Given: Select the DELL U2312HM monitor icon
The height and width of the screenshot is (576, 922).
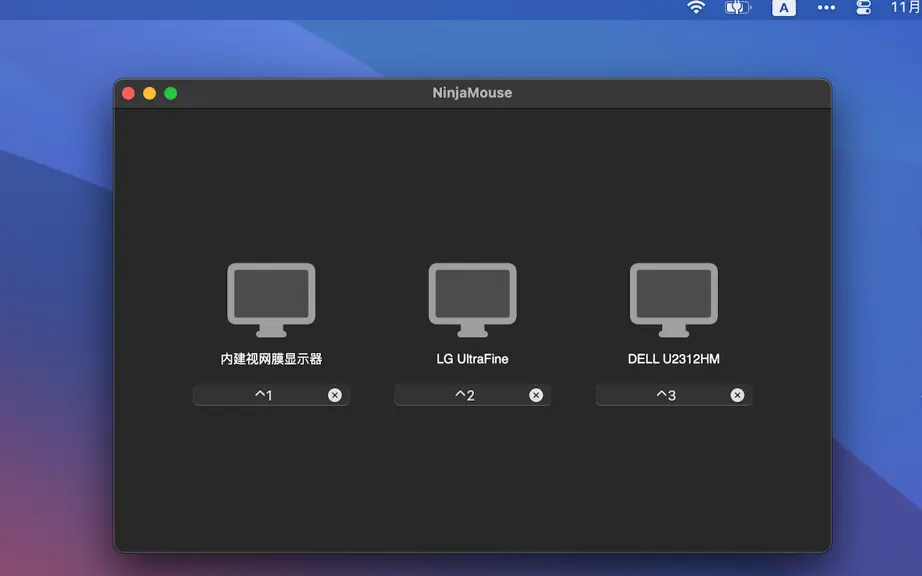Looking at the screenshot, I should tap(674, 300).
